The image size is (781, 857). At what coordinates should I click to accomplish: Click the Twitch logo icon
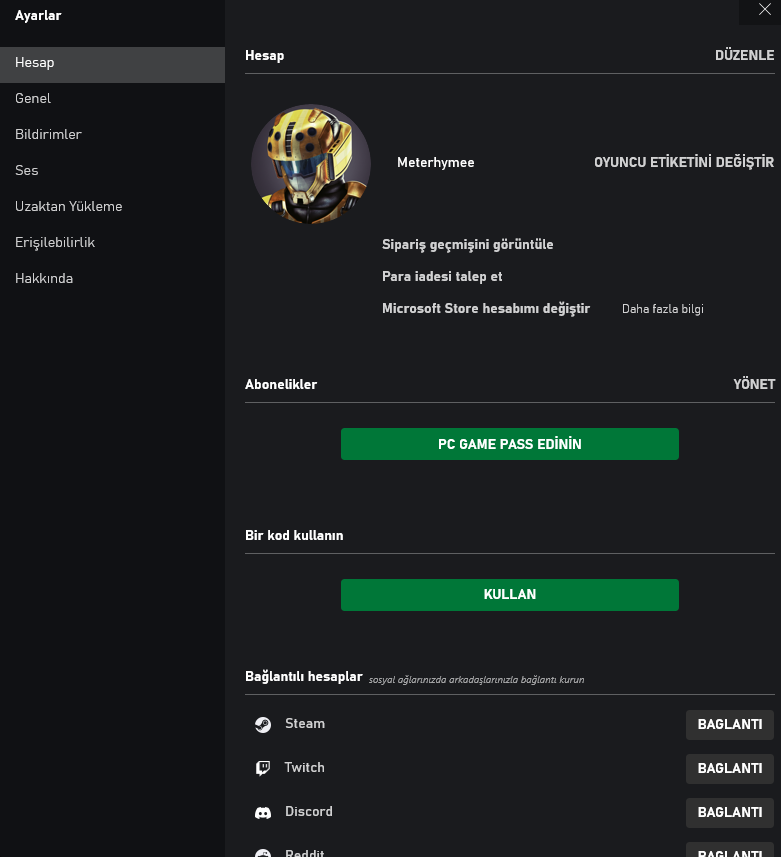click(x=263, y=768)
